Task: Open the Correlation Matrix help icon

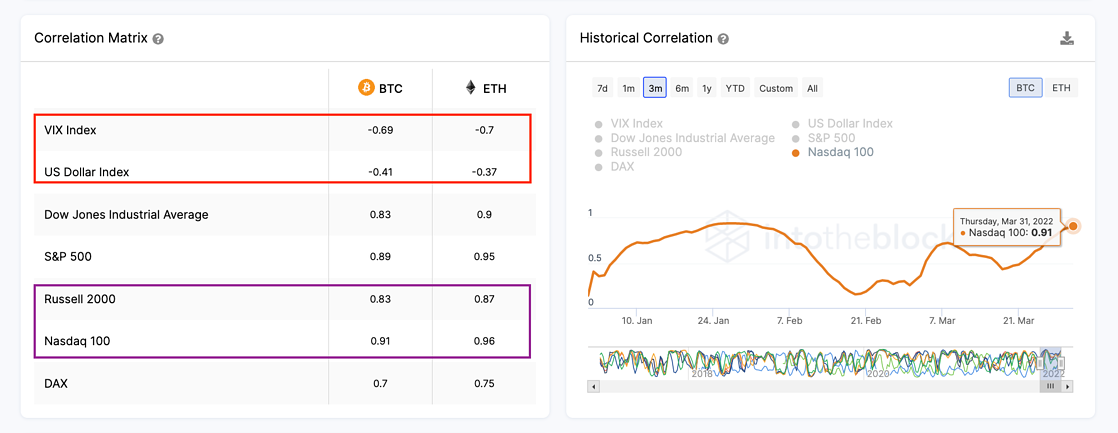Action: pyautogui.click(x=158, y=39)
